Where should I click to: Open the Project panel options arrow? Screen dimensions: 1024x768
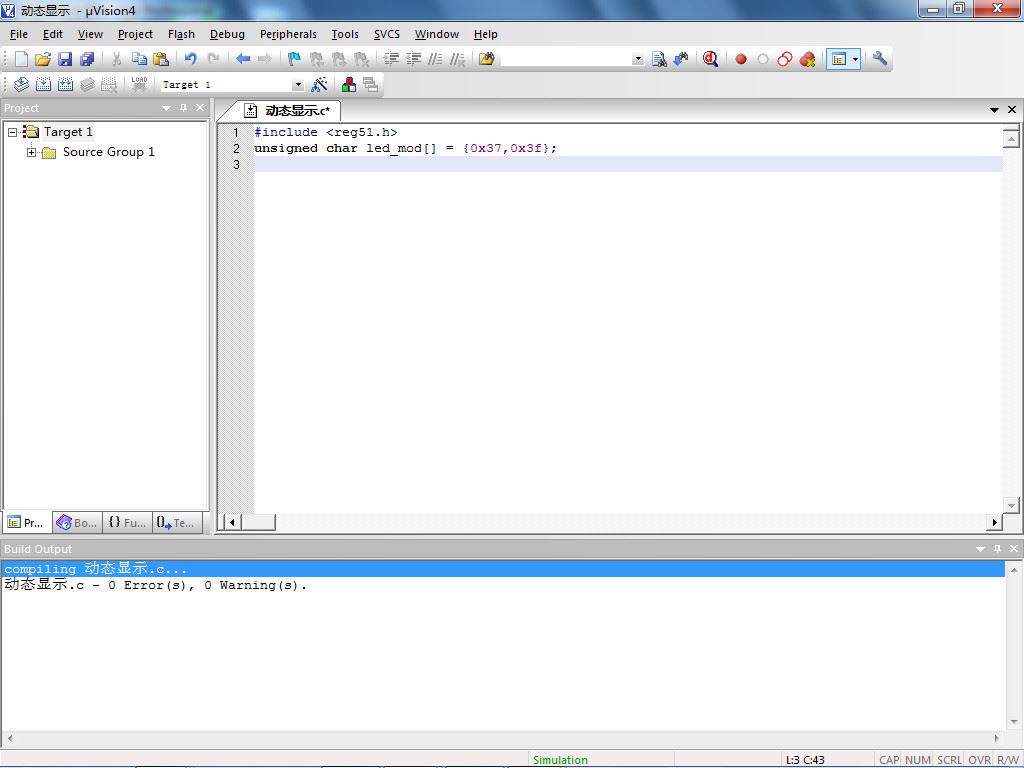click(x=167, y=108)
